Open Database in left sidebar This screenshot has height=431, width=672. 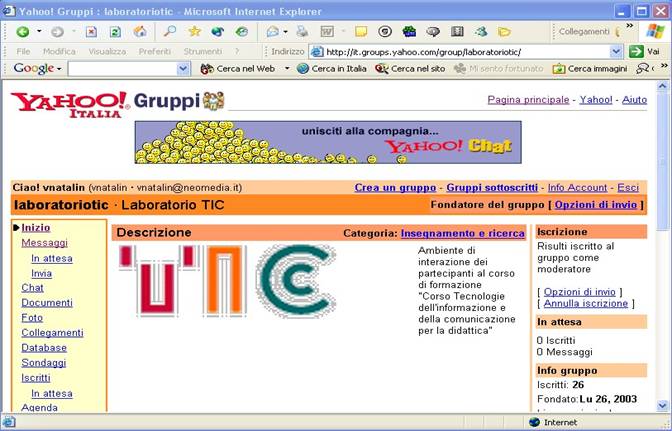(44, 348)
